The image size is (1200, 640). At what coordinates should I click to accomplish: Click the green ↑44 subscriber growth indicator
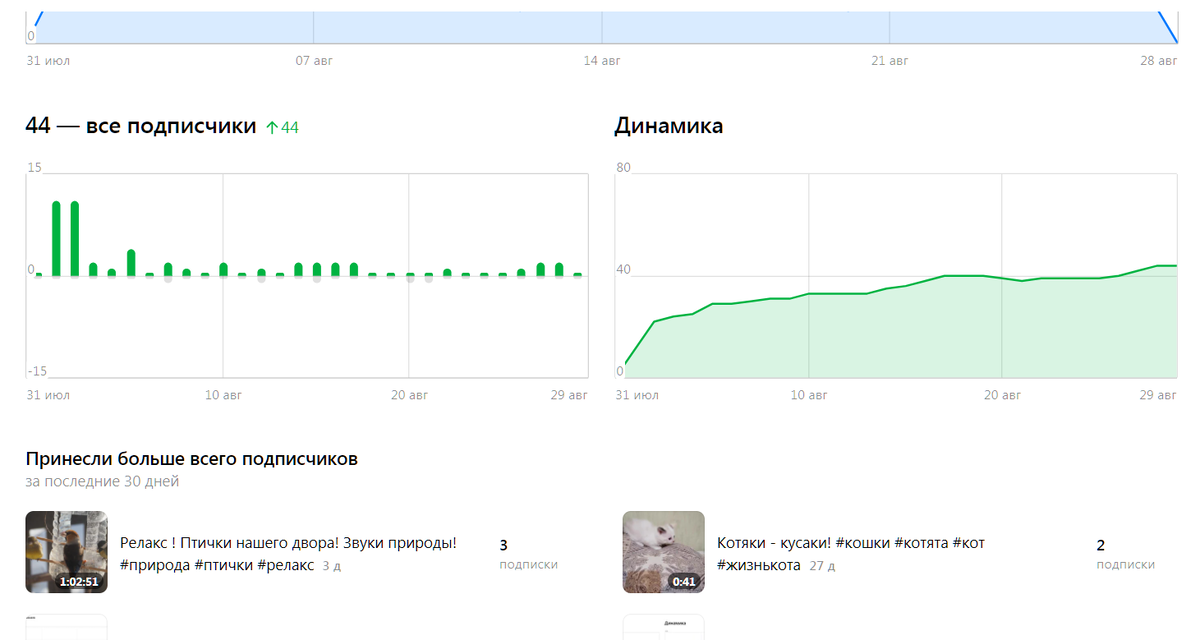click(282, 127)
